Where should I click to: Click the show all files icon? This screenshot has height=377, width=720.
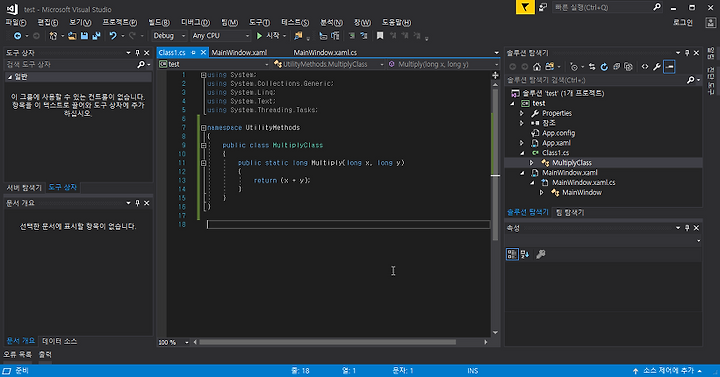pyautogui.click(x=629, y=67)
